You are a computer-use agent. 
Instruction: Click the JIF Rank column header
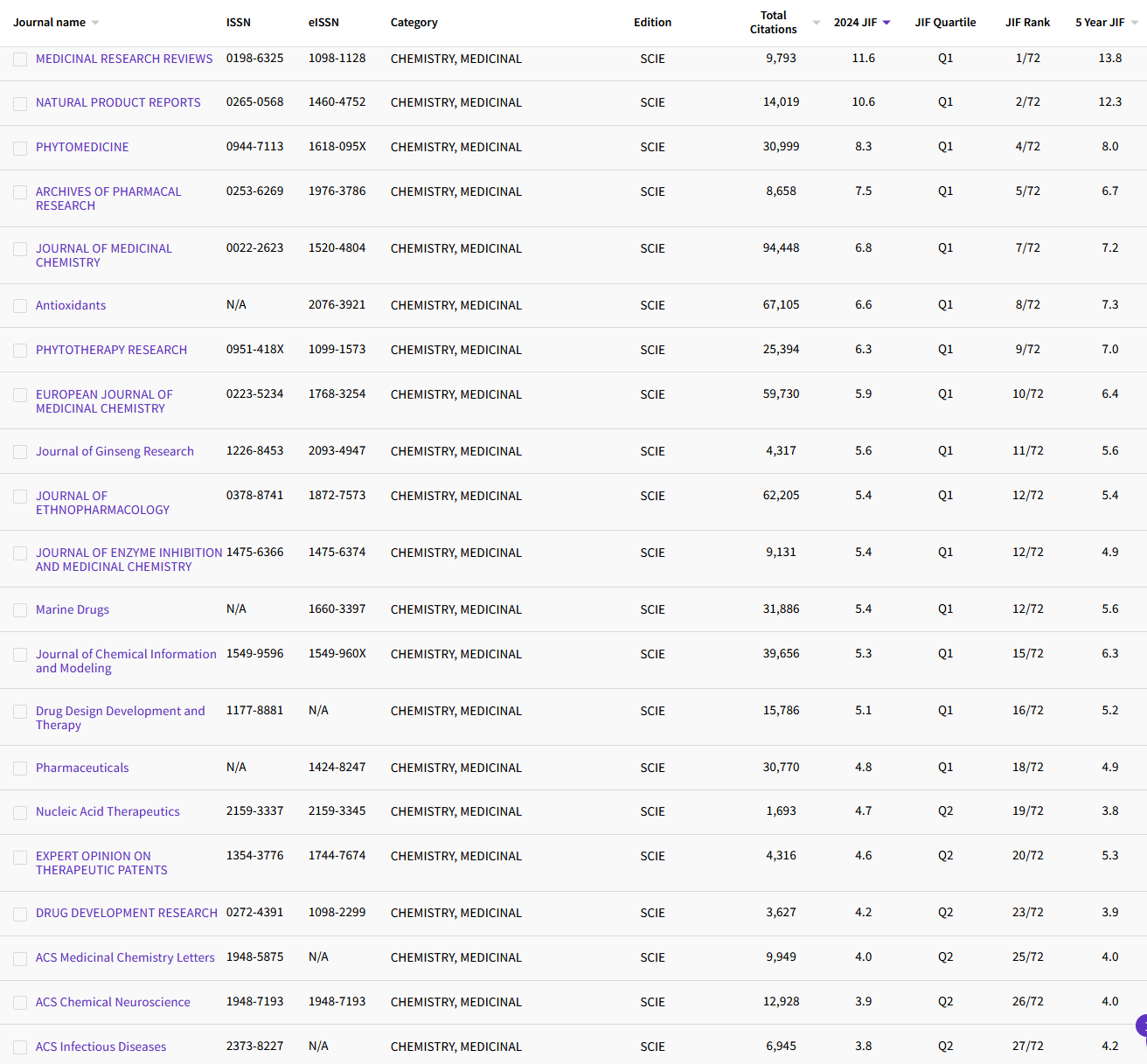tap(1027, 23)
